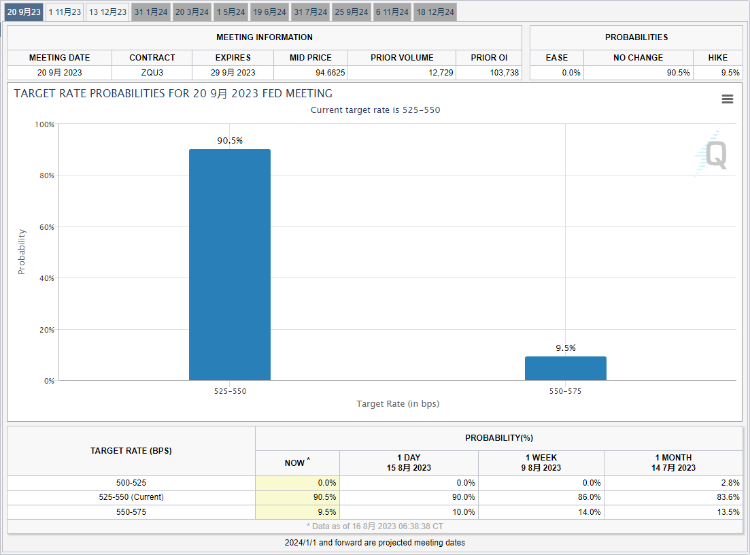Screen dimensions: 750x555
Task: Click the CONTRACT column header
Action: click(152, 57)
